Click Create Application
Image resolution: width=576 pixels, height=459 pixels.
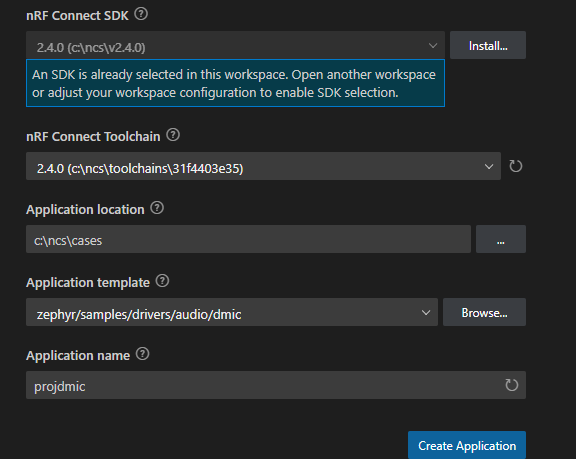[x=467, y=445]
